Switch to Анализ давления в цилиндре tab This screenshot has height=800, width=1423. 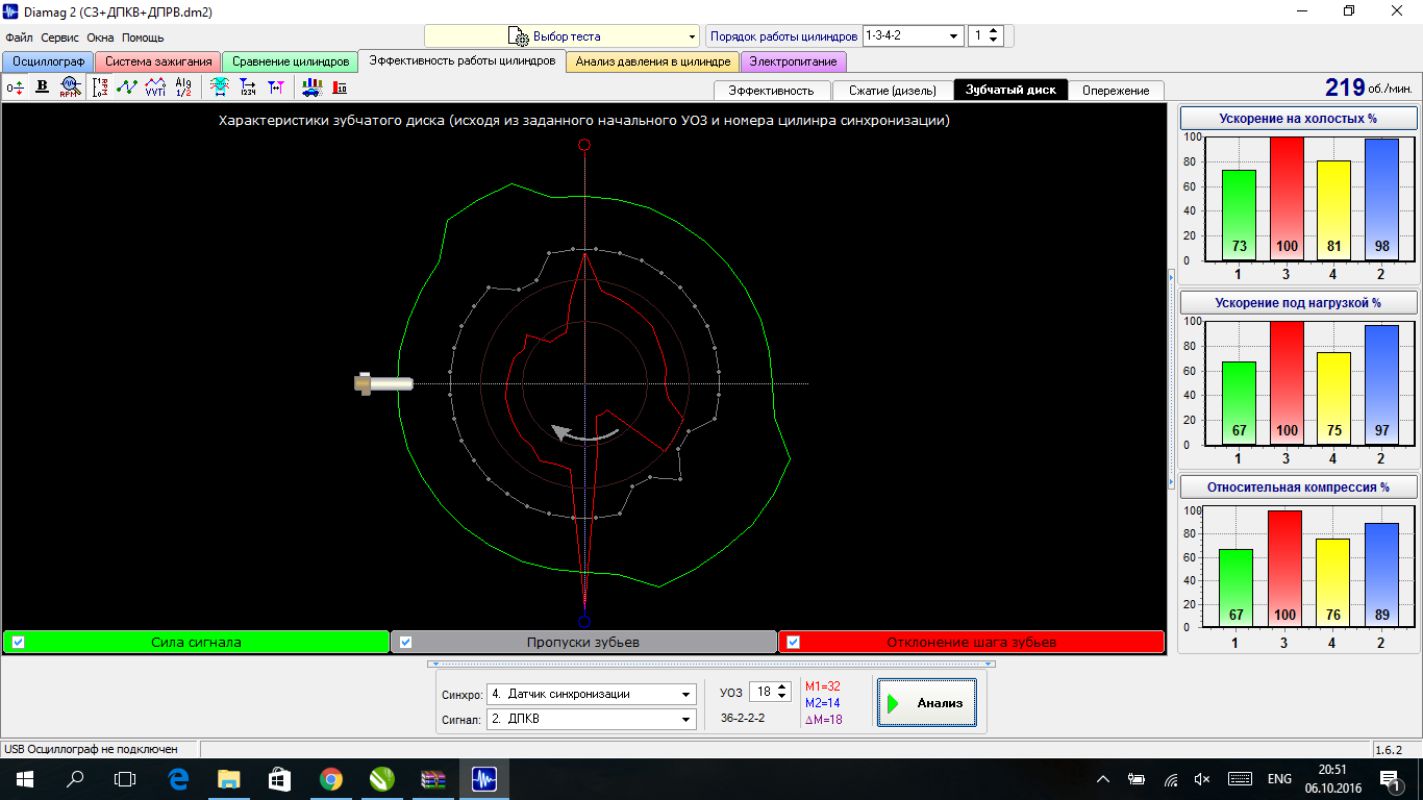(x=653, y=62)
